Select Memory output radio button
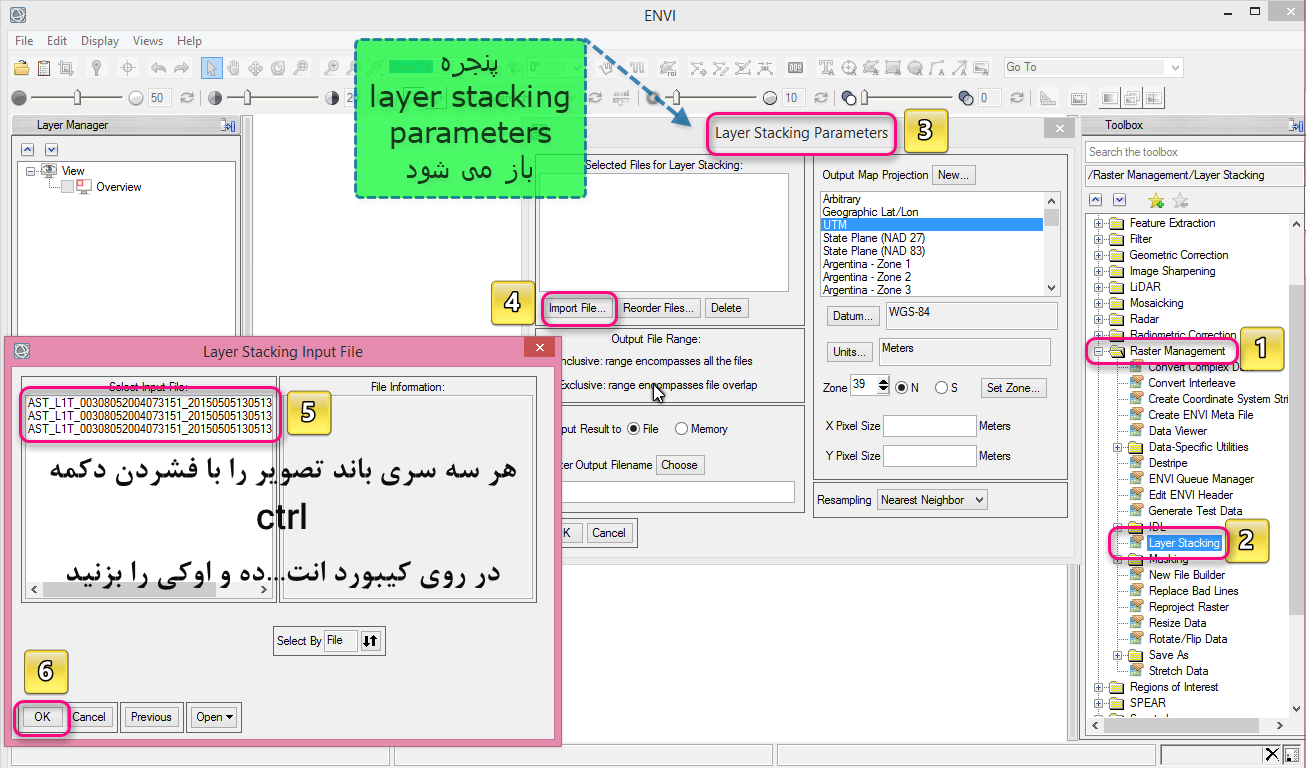The height and width of the screenshot is (768, 1306). click(681, 429)
